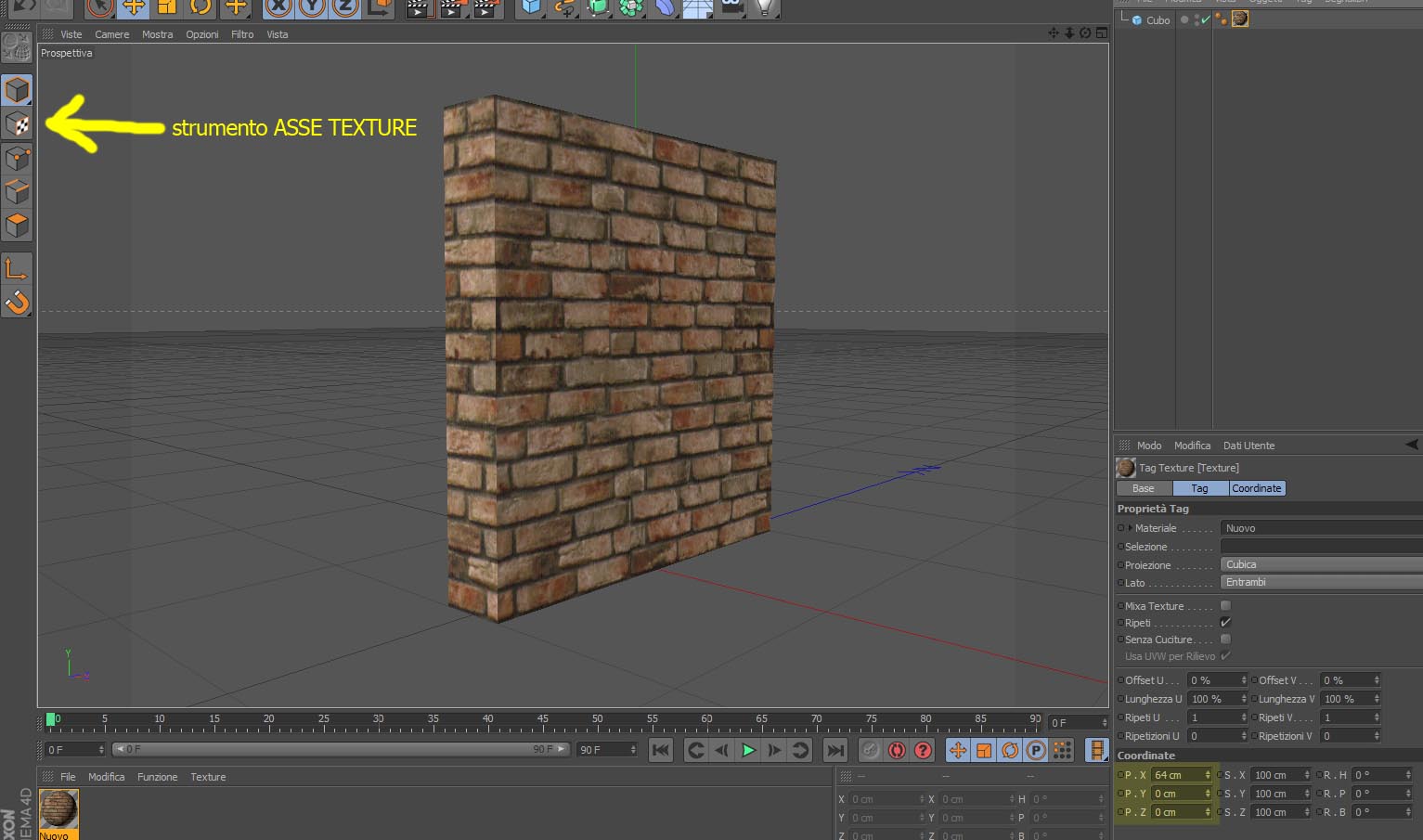
Task: Select the Nuovo brick material thumbnail
Action: (x=58, y=809)
